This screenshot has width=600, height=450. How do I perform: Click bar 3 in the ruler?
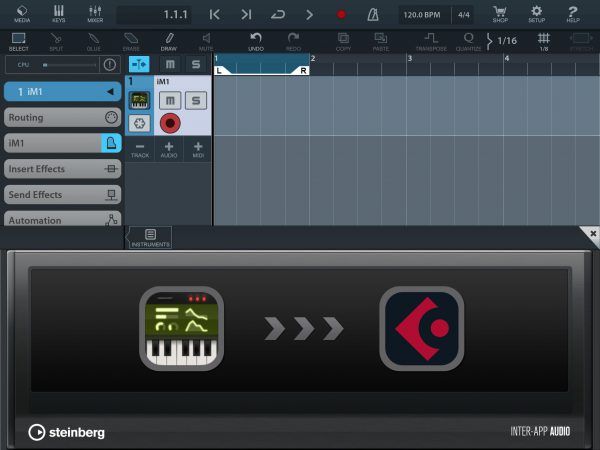pos(410,59)
